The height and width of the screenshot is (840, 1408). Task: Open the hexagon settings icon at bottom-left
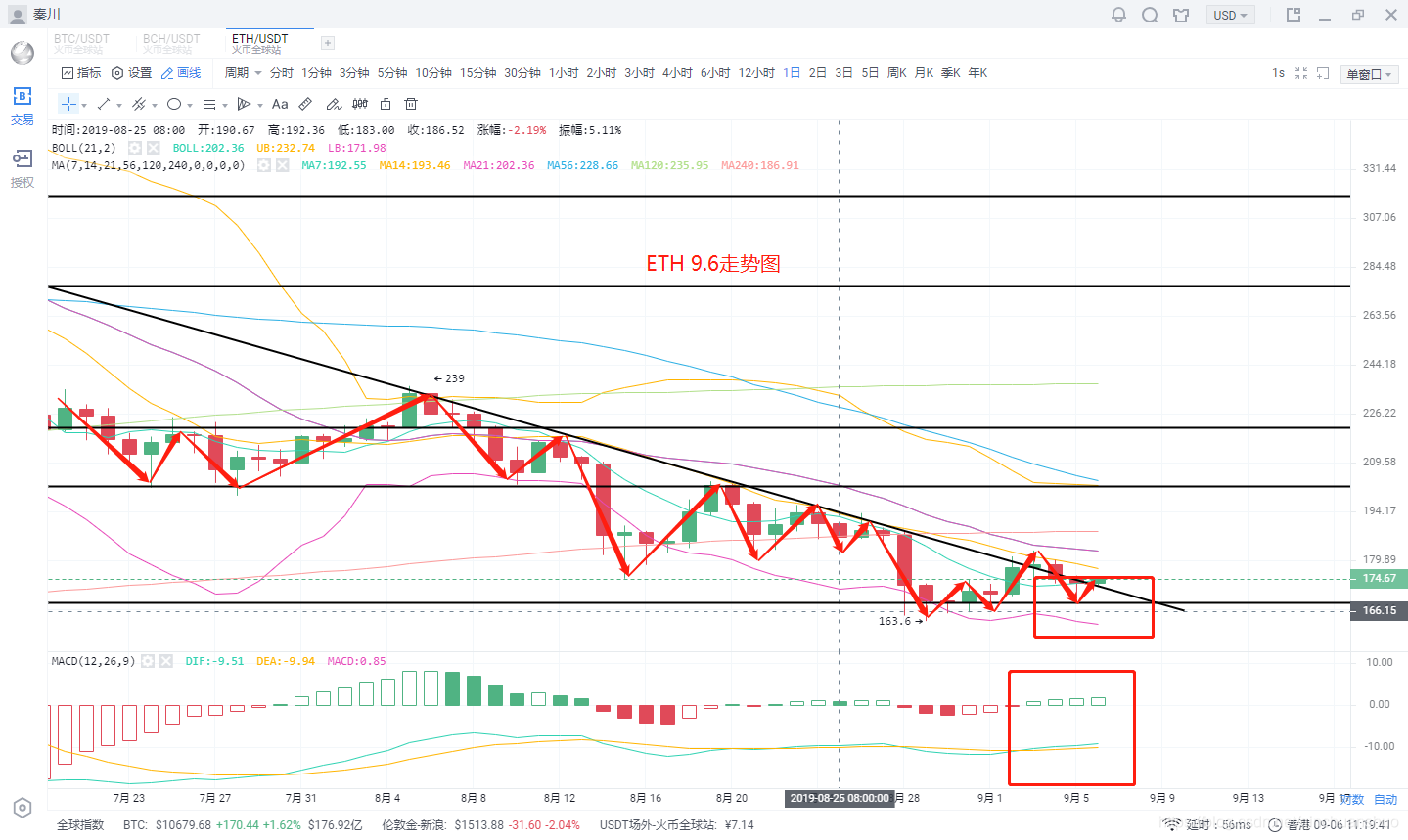tap(23, 808)
